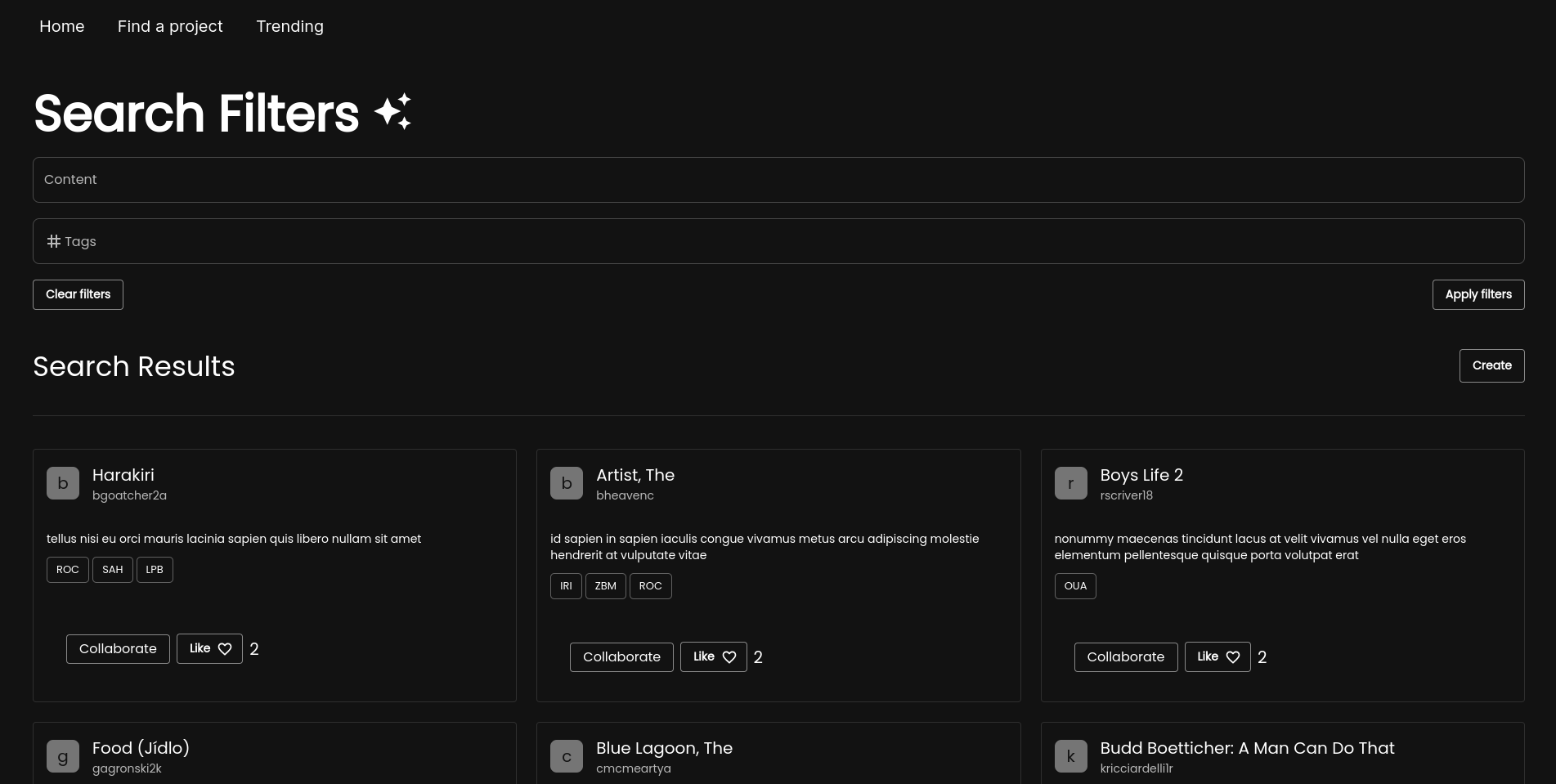The image size is (1556, 784).
Task: Open the Food (Jídlo) project title
Action: pos(141,748)
